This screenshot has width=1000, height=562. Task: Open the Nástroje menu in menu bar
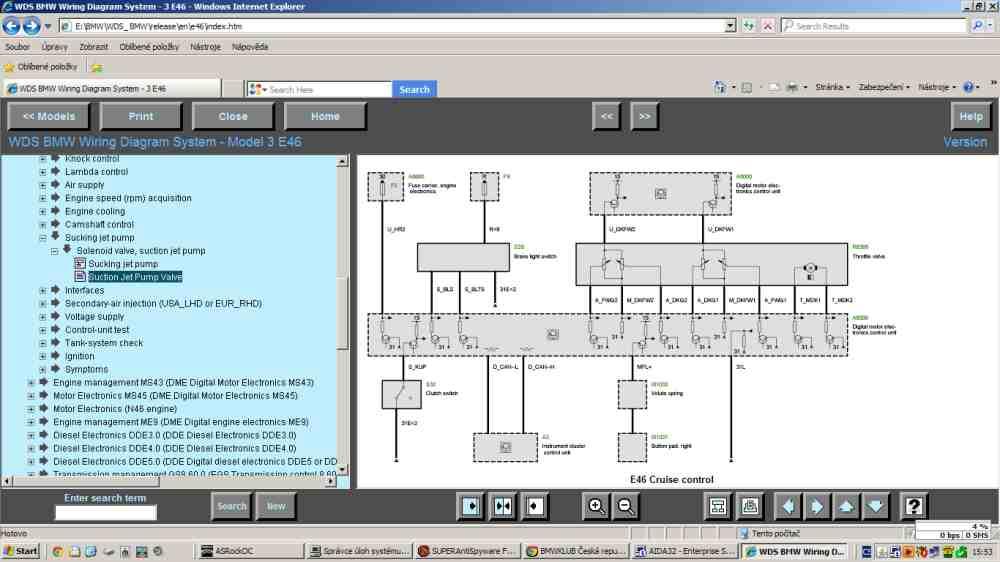205,47
